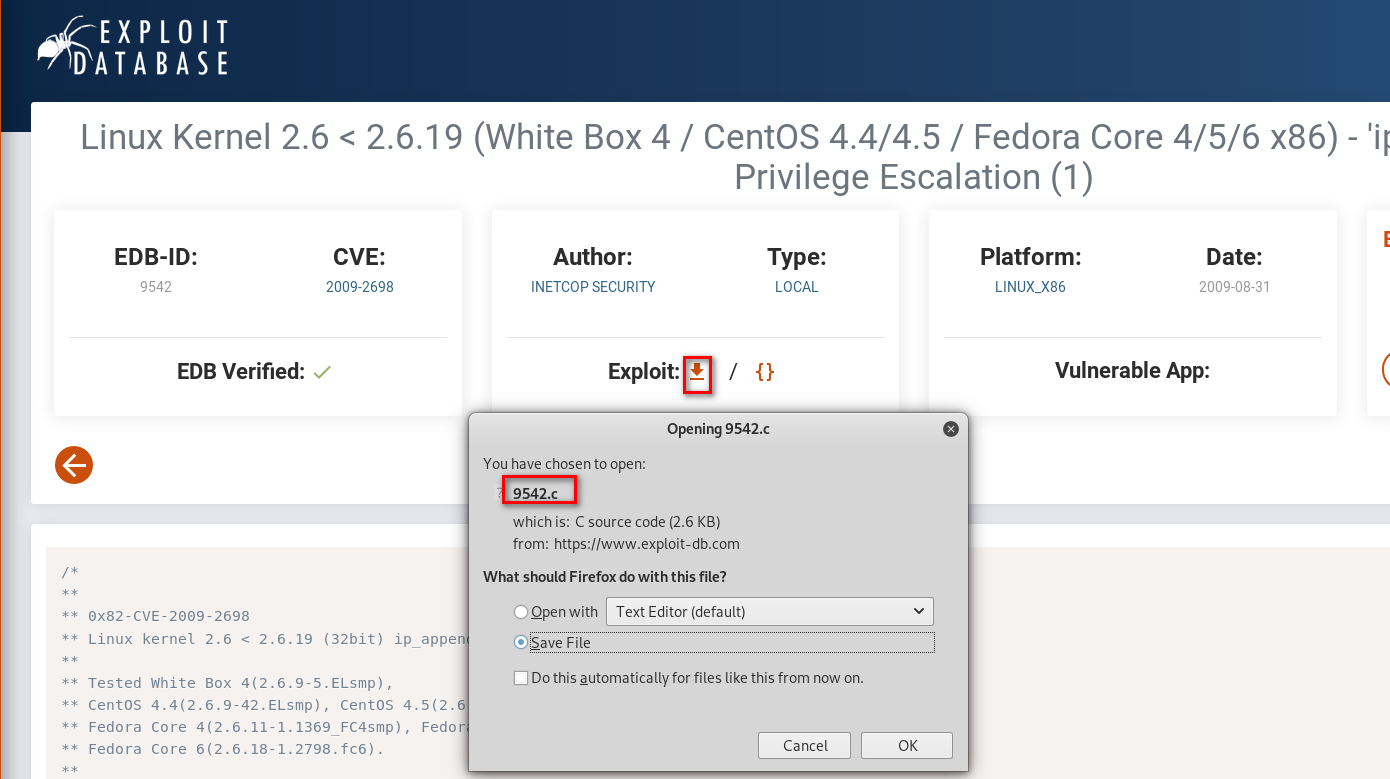Open the LOCAL type link
Viewport: 1390px width, 779px height.
click(797, 287)
